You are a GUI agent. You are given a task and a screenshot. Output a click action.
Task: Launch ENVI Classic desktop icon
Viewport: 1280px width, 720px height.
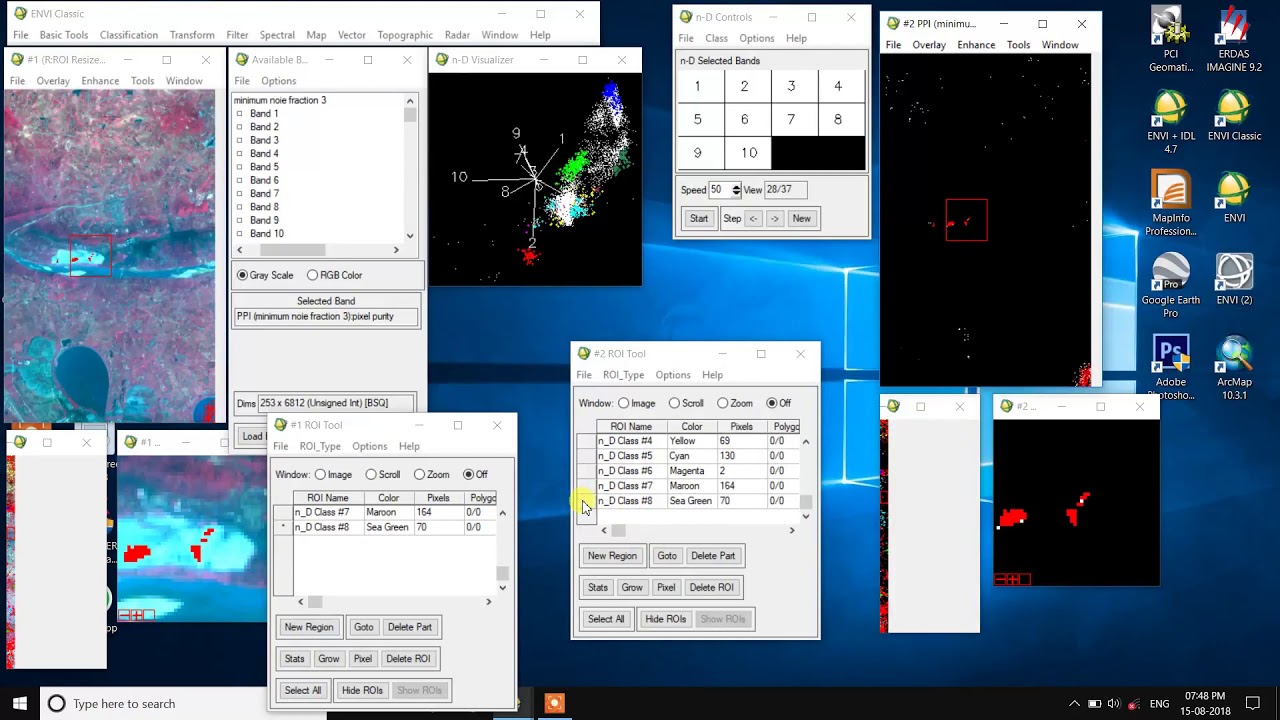pyautogui.click(x=1234, y=116)
